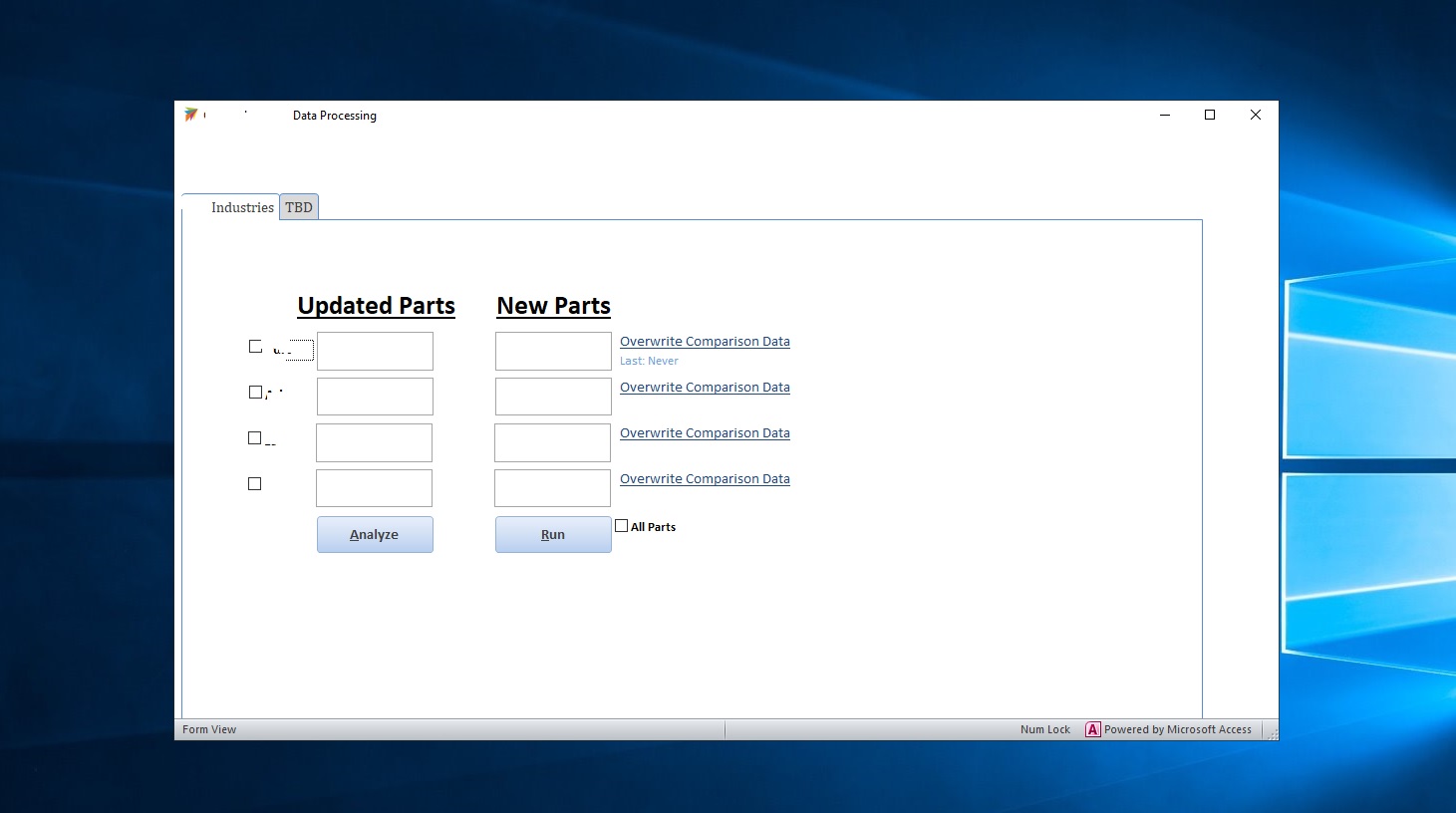1456x813 pixels.
Task: Open the TBD tab
Action: coord(299,207)
